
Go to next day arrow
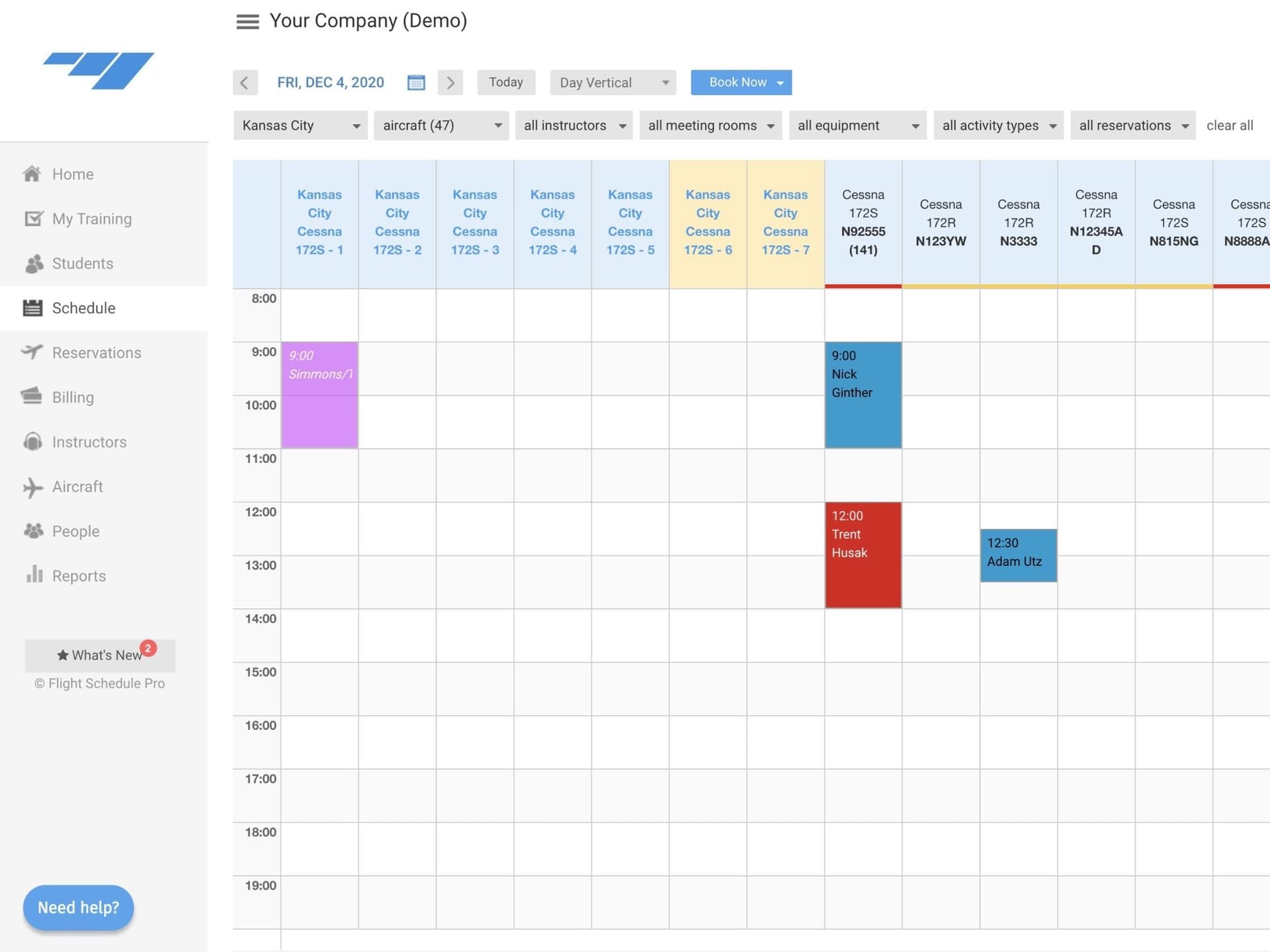click(x=450, y=83)
